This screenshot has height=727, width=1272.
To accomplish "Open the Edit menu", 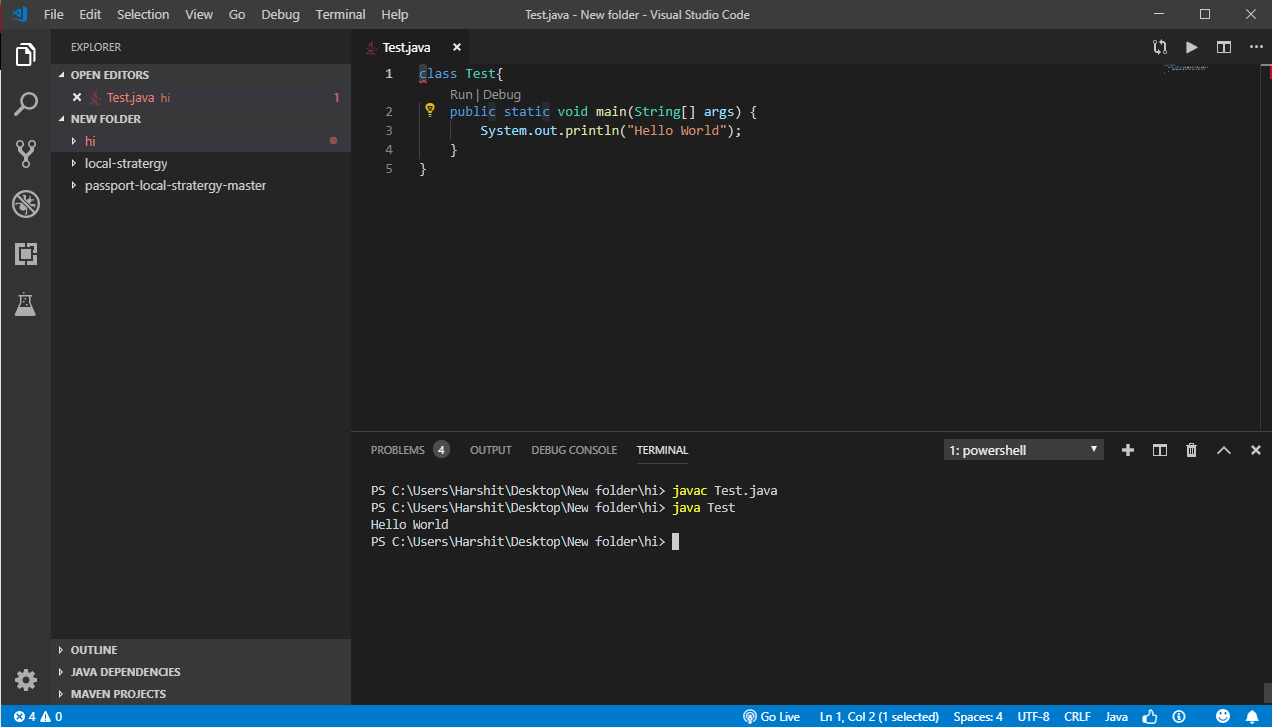I will click(x=90, y=15).
